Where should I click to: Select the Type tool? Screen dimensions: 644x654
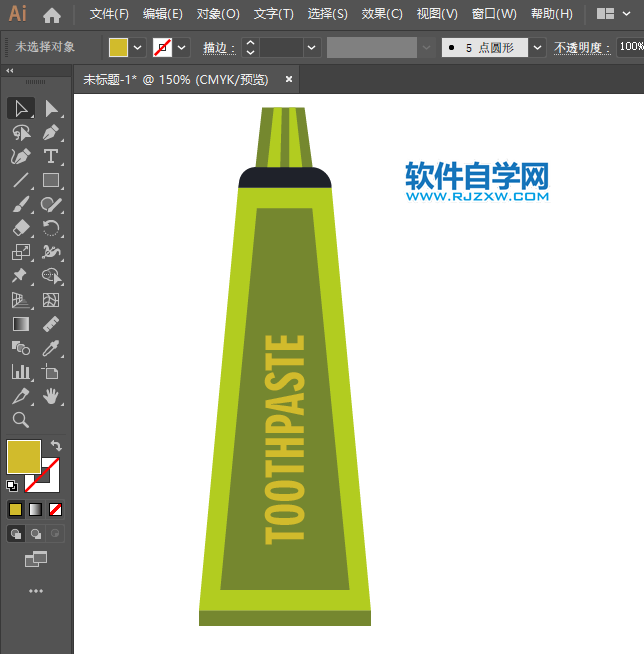coord(51,157)
